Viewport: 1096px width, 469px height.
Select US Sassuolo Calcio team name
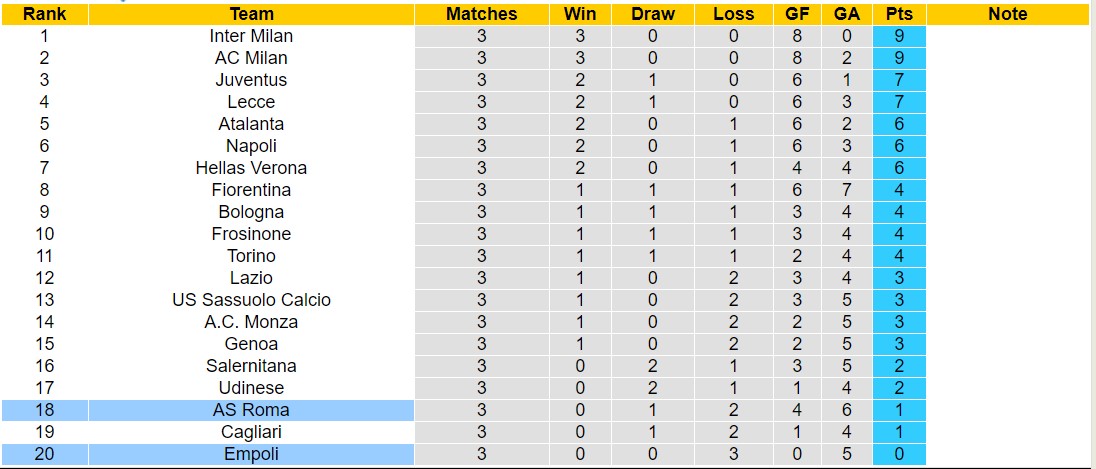[x=251, y=300]
